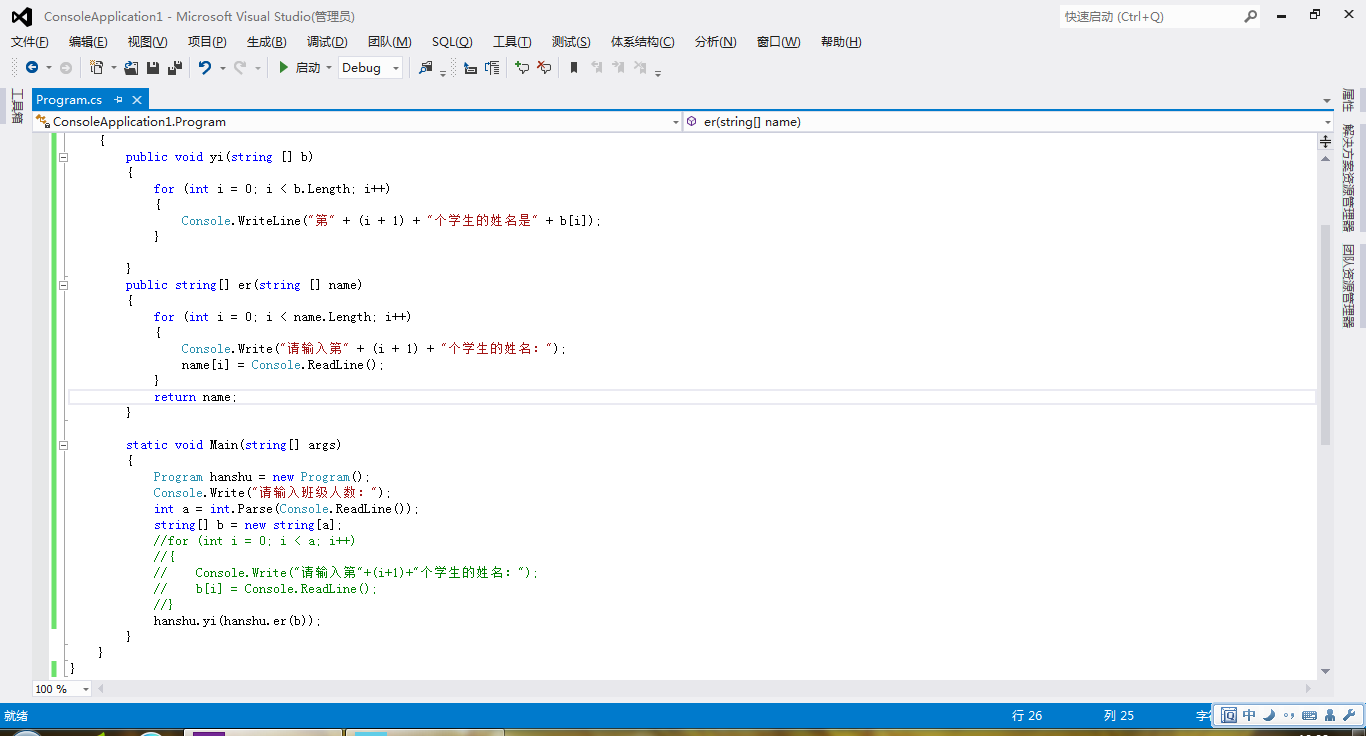Toggle the IME moon half-width icon

pos(1268,715)
